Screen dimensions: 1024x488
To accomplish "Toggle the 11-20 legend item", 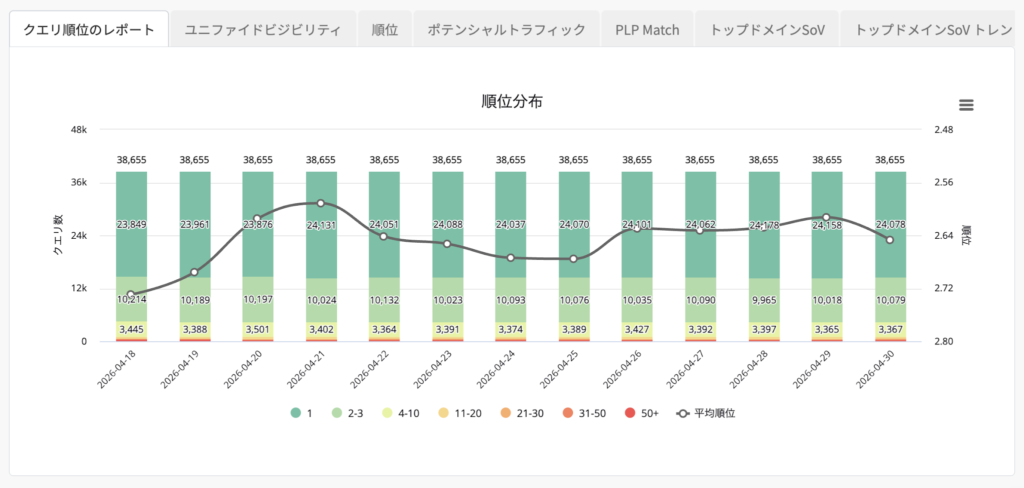I will coord(459,414).
